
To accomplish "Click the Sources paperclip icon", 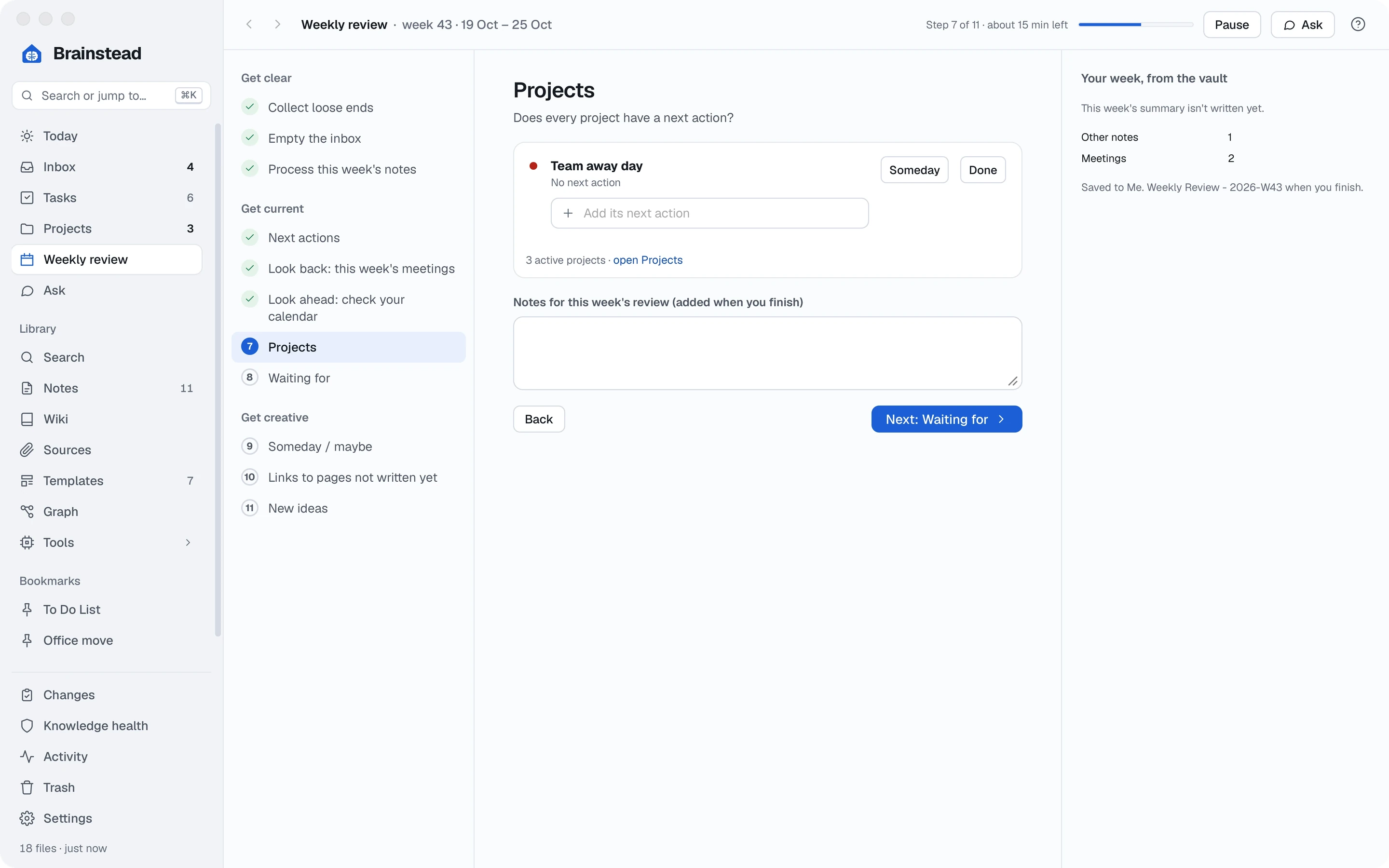I will (27, 450).
